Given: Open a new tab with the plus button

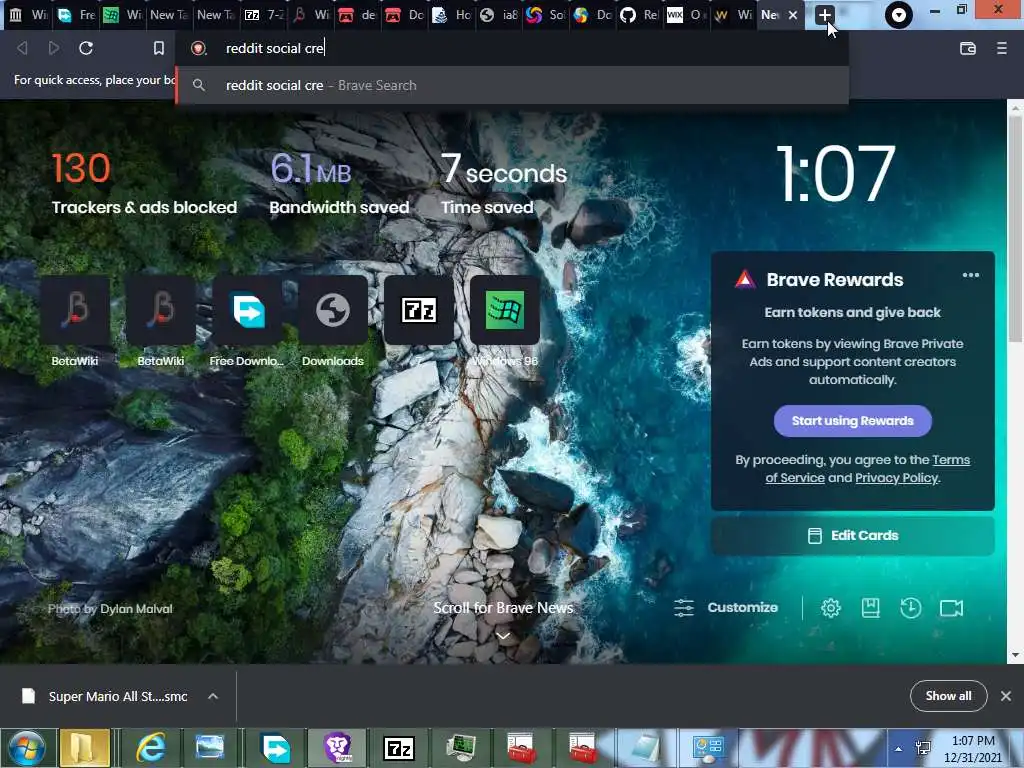Looking at the screenshot, I should click(x=824, y=15).
